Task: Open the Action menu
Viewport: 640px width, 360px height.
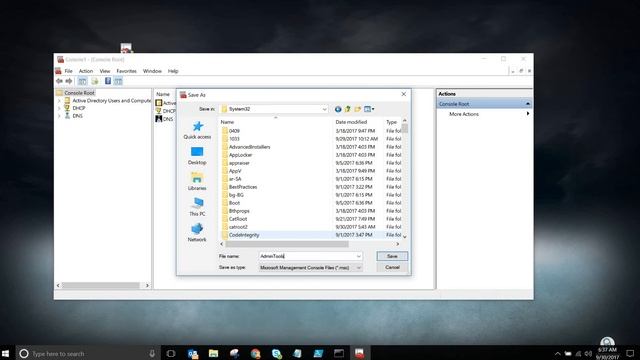Action: tap(86, 71)
